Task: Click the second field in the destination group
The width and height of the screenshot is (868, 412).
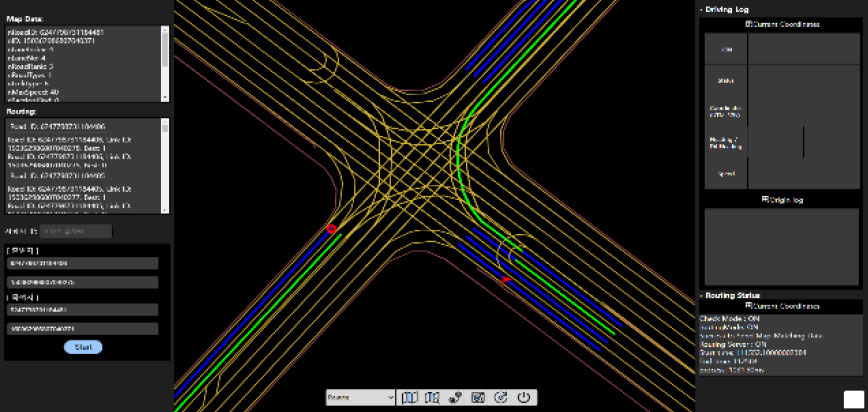Action: coord(82,329)
